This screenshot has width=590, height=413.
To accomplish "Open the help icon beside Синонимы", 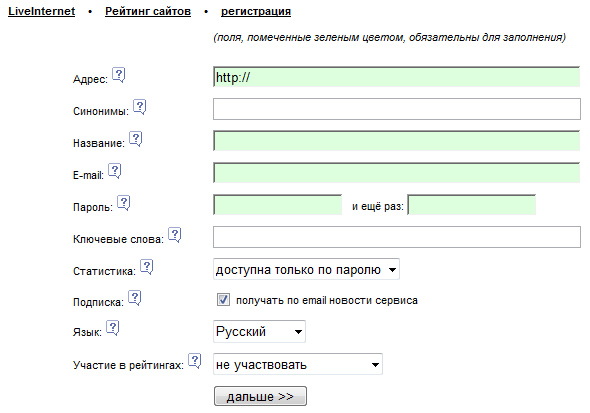I will point(140,107).
